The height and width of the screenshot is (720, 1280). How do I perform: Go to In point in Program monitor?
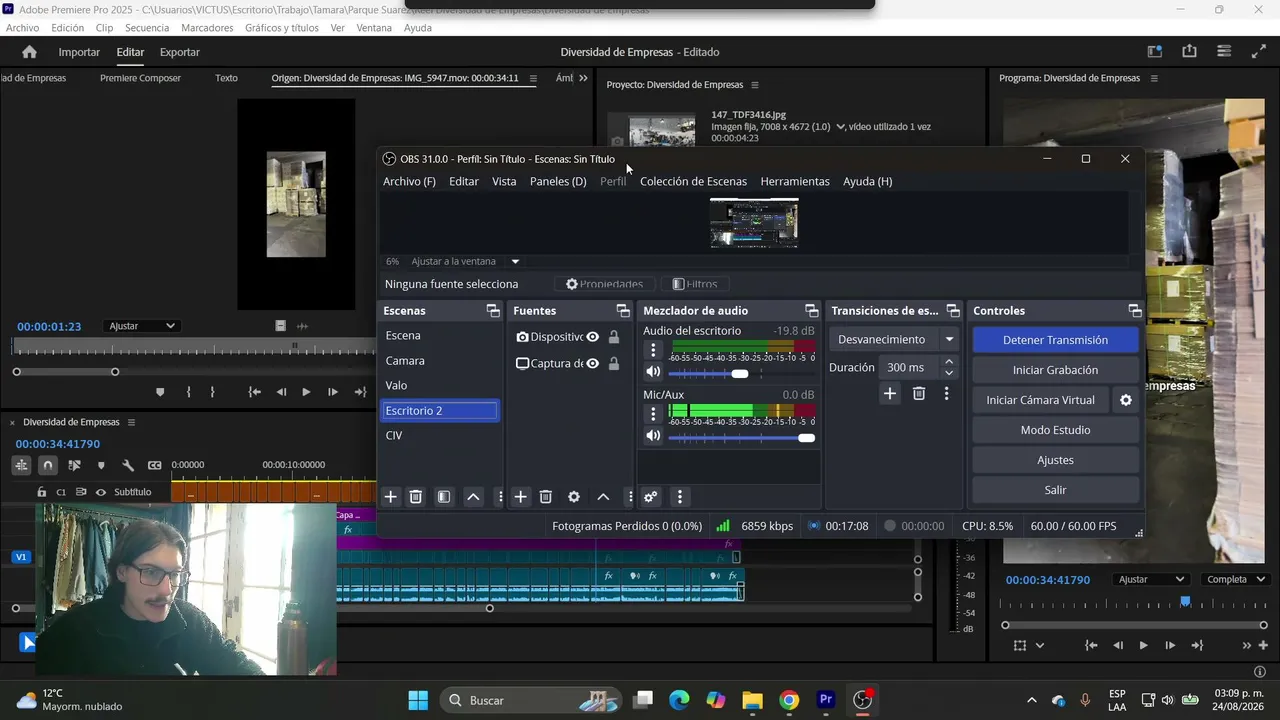pos(1091,646)
